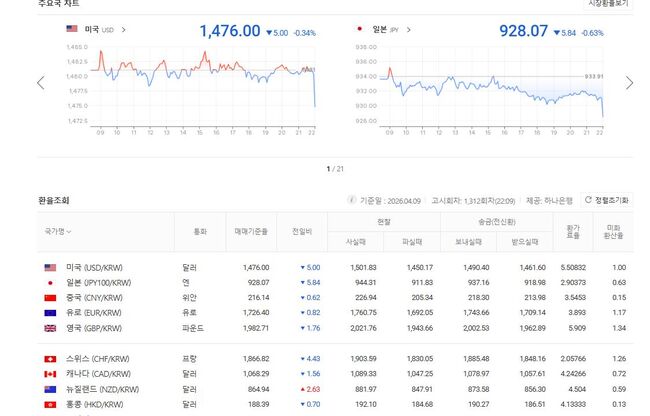The width and height of the screenshot is (650, 416).
Task: Click the China flag icon in table
Action: click(50, 297)
